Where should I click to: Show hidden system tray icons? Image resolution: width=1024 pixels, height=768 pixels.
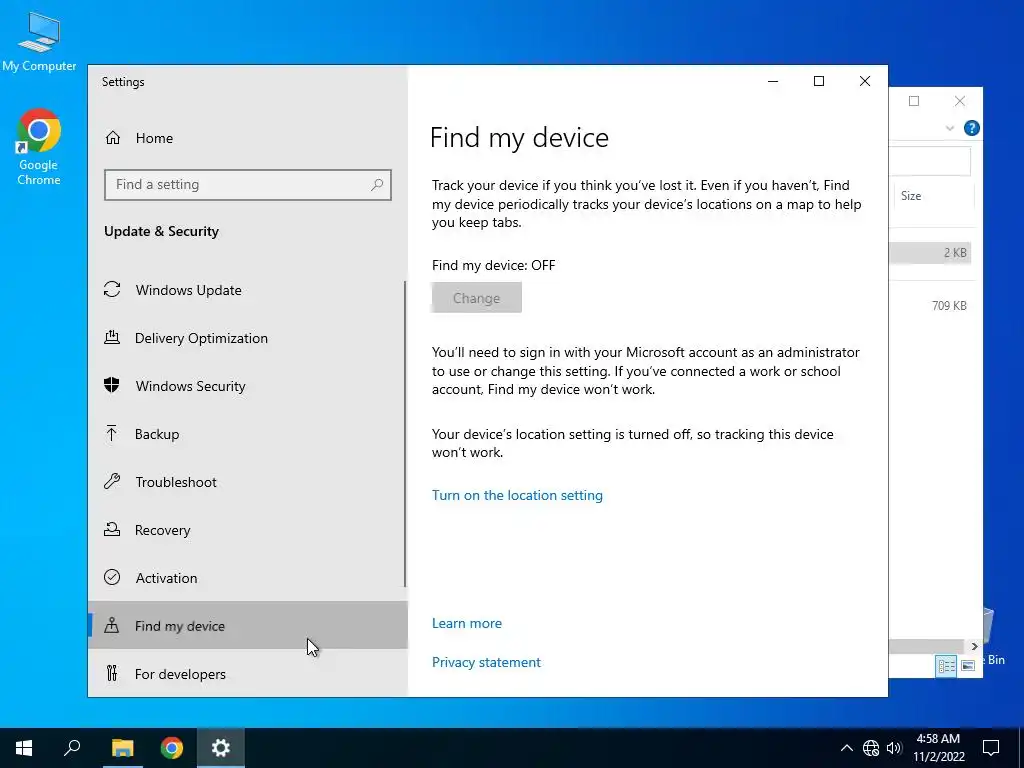(x=846, y=748)
